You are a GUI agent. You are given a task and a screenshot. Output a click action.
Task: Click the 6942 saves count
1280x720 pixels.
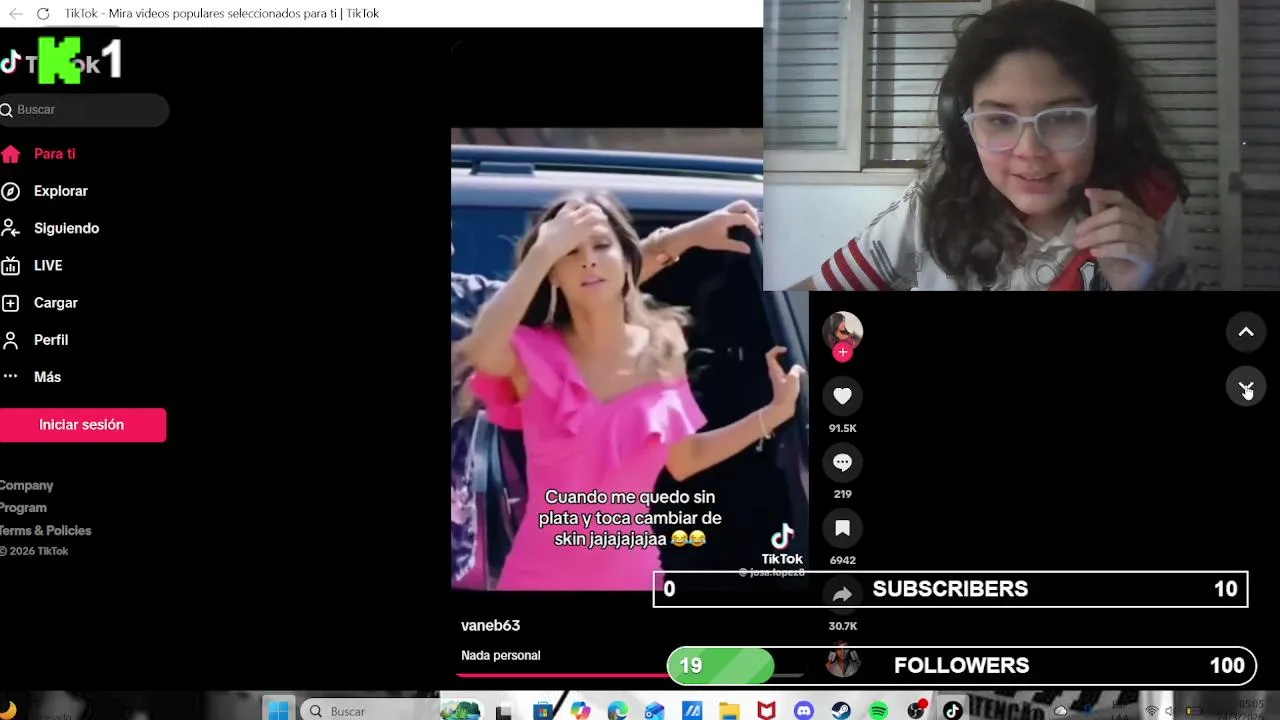point(842,560)
